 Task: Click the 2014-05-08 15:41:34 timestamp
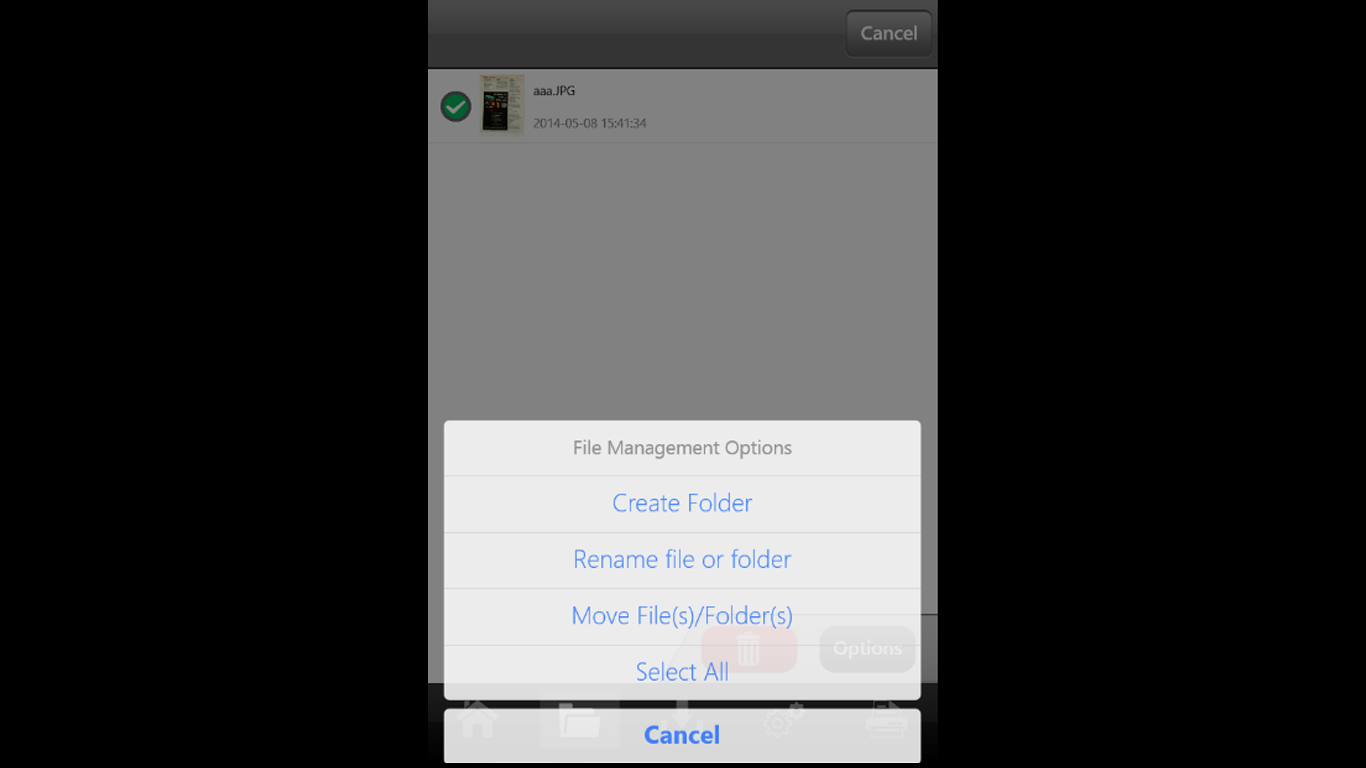click(x=589, y=124)
